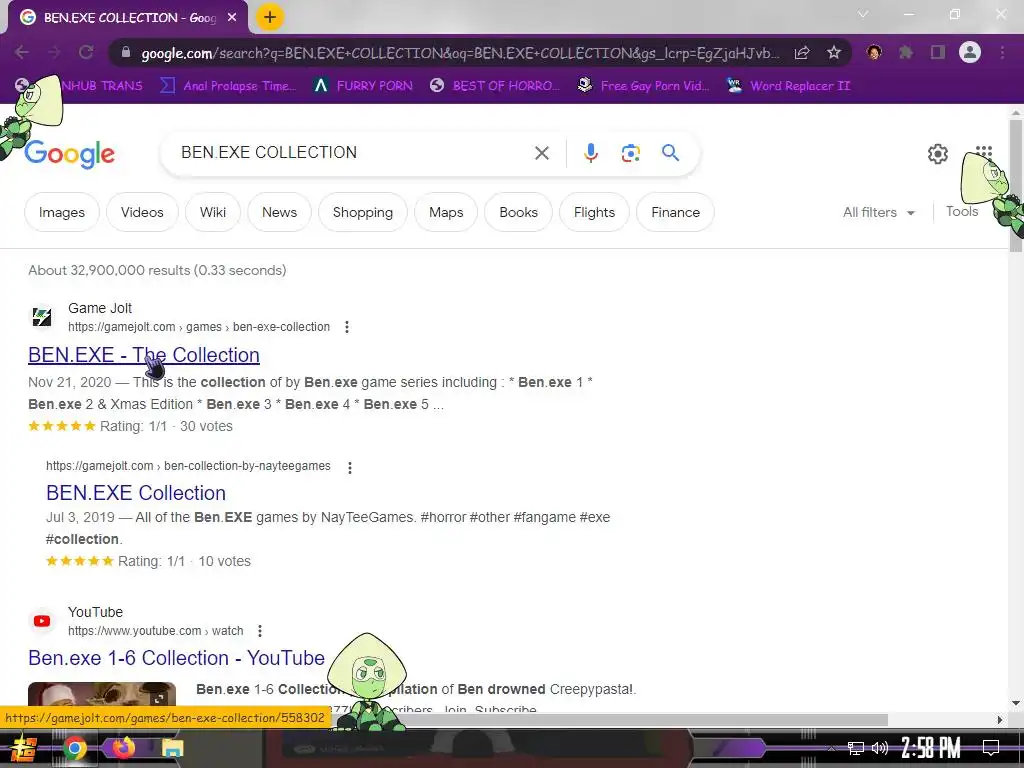Close the BEN.EXE COLLECTION browser tab
The width and height of the screenshot is (1024, 768).
232,18
